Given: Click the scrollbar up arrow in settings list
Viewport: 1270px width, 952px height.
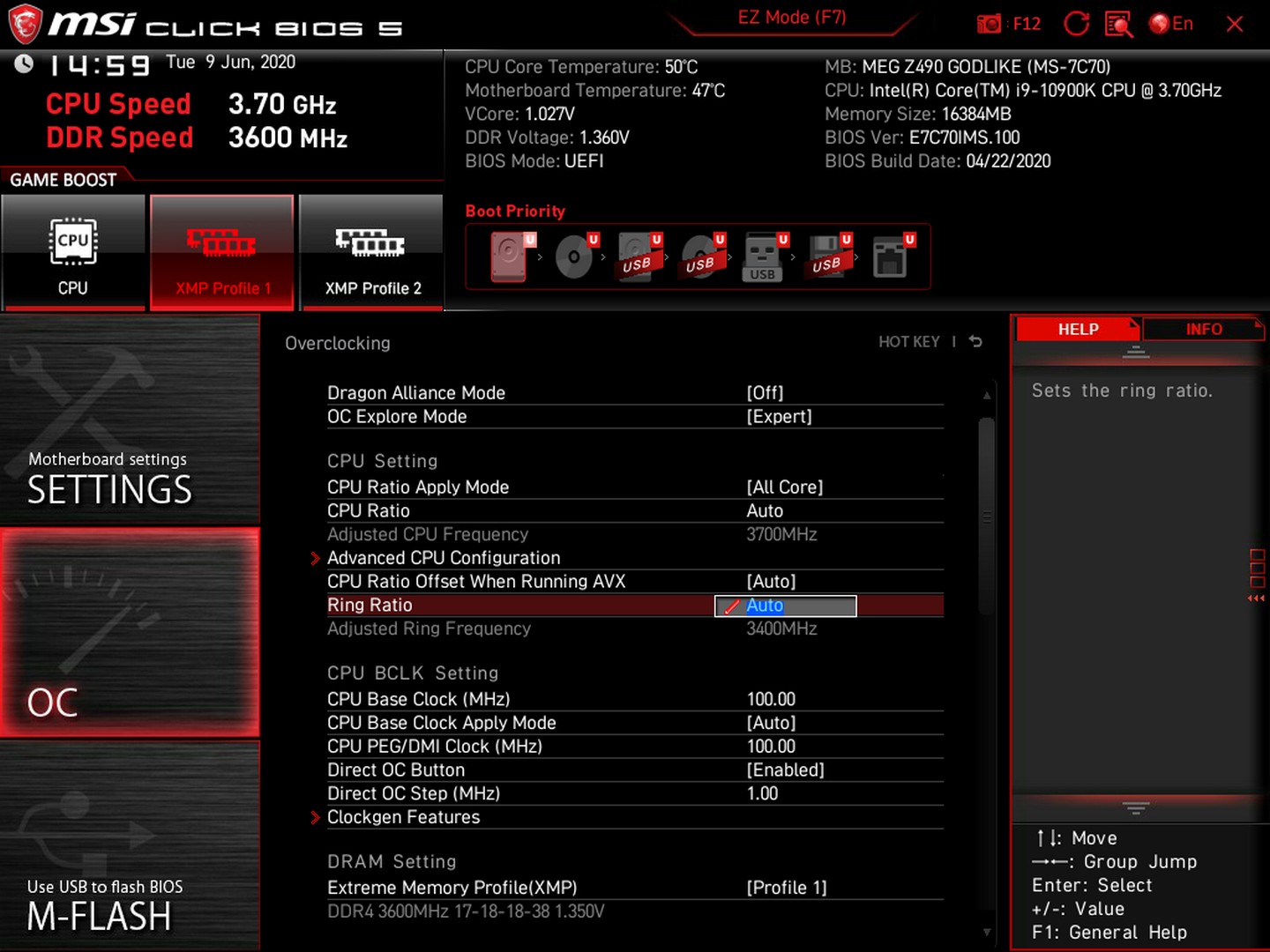Looking at the screenshot, I should click(x=987, y=396).
